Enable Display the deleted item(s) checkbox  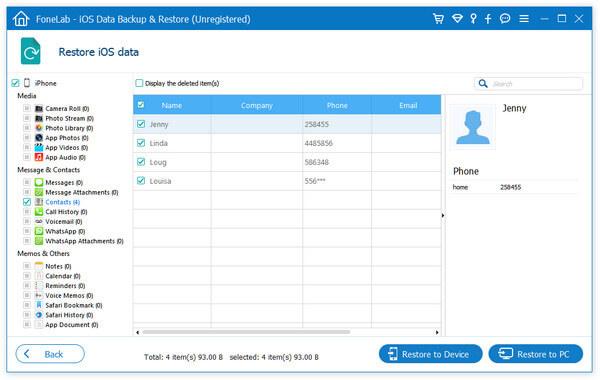139,83
